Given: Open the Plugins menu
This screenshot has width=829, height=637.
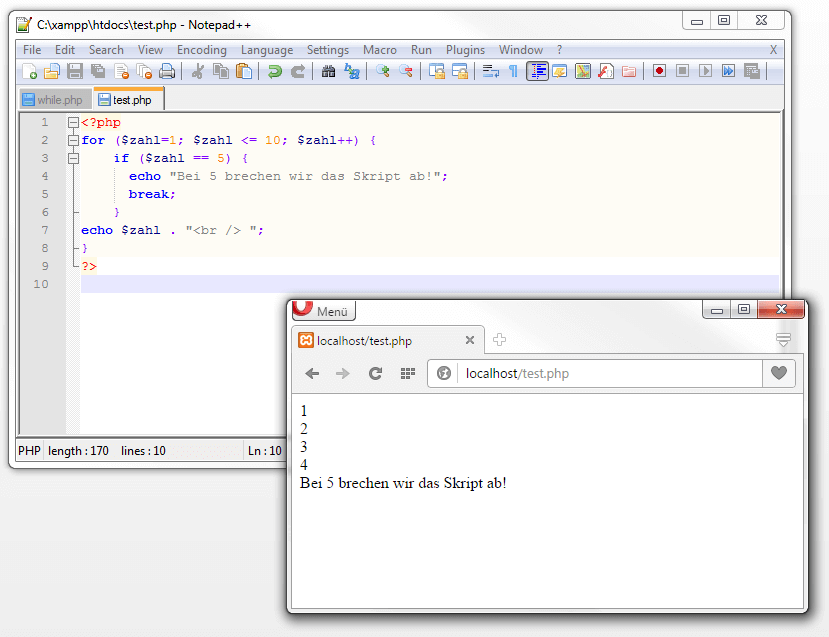Looking at the screenshot, I should [x=465, y=50].
